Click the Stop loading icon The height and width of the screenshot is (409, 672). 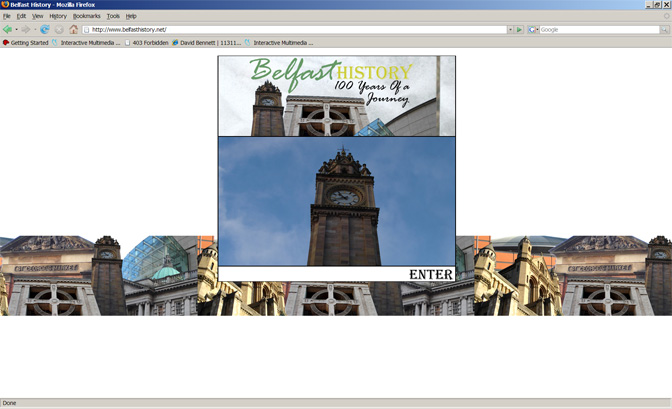(x=59, y=29)
